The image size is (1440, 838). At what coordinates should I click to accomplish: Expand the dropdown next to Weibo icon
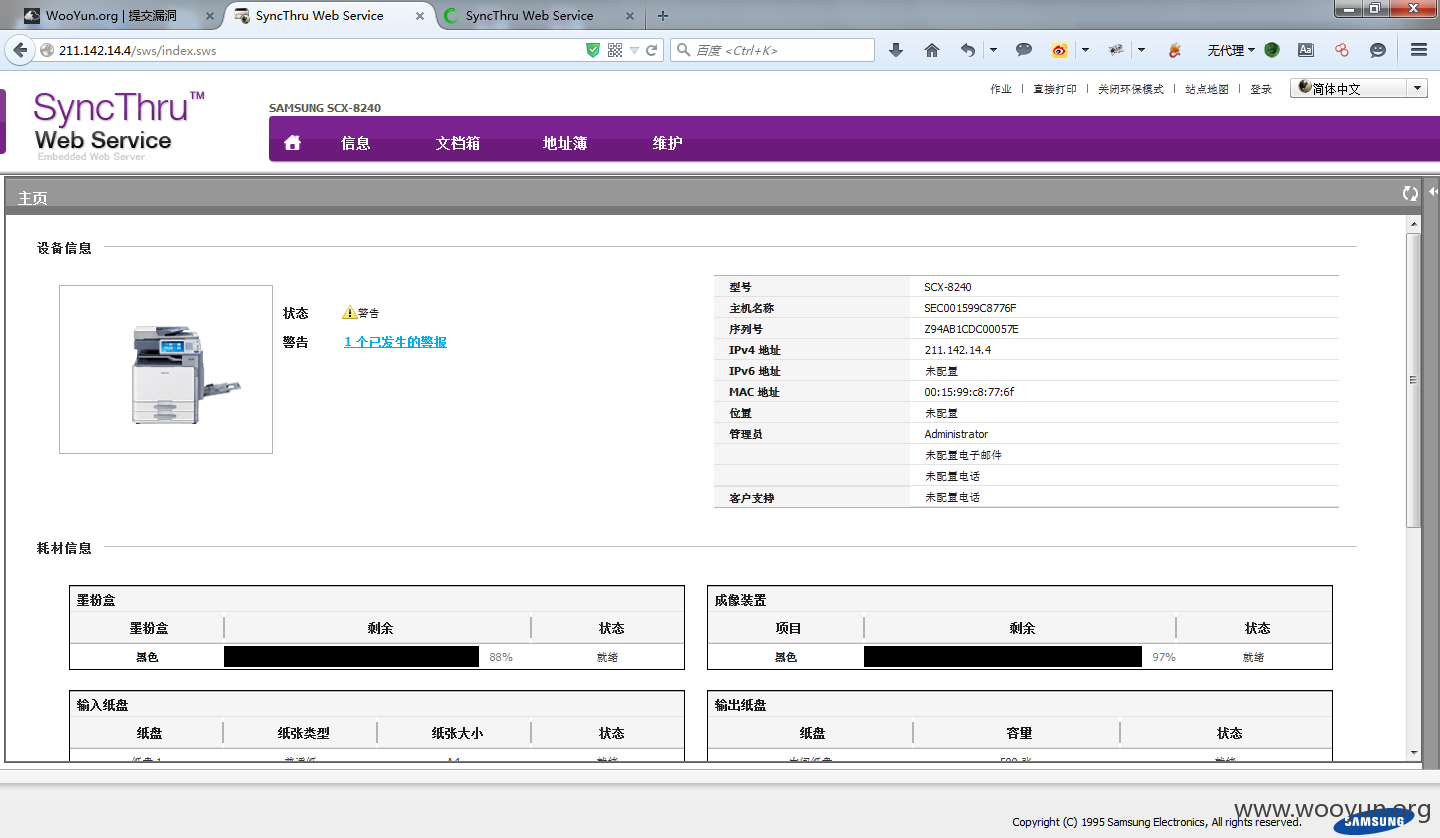(x=1085, y=50)
